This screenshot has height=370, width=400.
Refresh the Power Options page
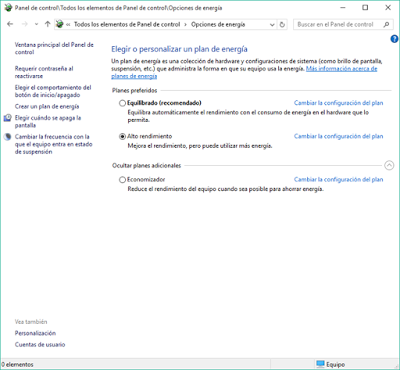pyautogui.click(x=282, y=25)
